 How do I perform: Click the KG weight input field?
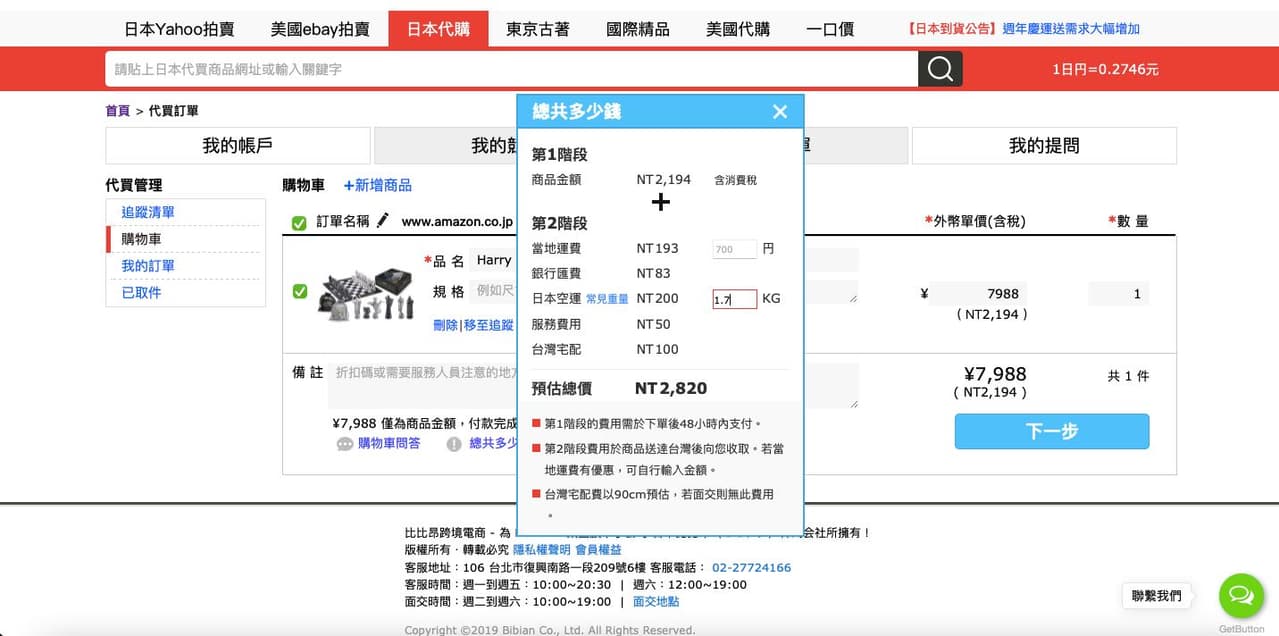point(734,299)
